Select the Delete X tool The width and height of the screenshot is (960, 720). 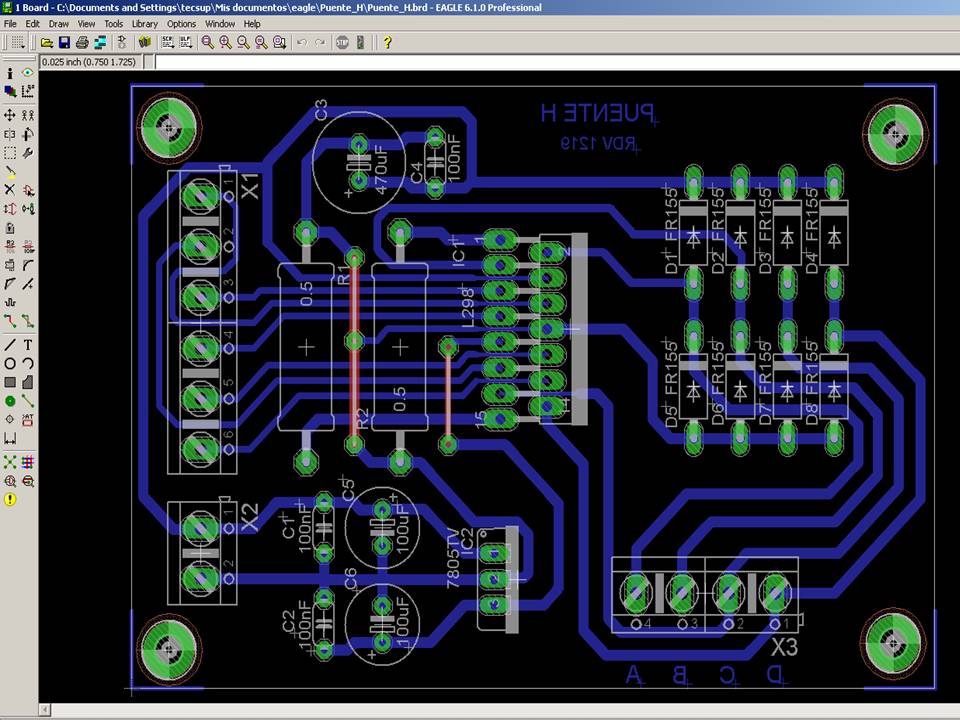(10, 190)
